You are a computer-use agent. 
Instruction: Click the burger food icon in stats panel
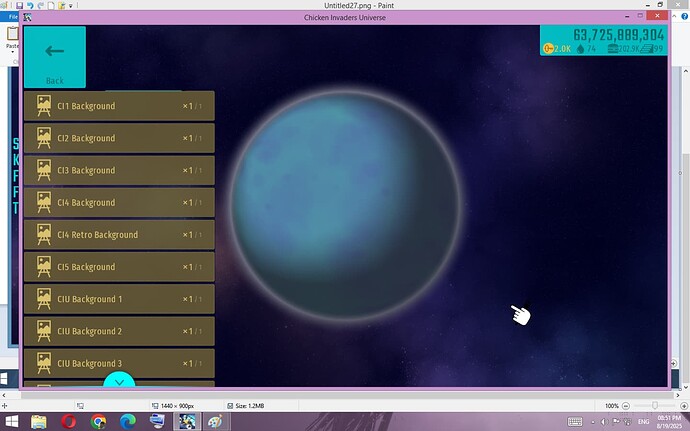coord(613,49)
